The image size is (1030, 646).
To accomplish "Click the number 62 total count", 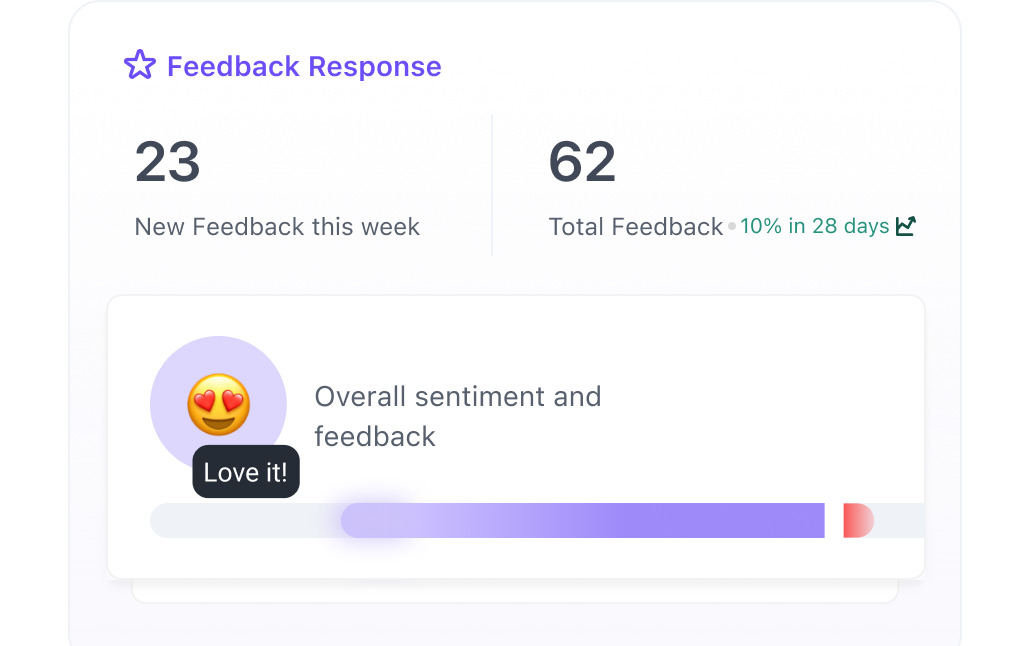I will pyautogui.click(x=582, y=162).
